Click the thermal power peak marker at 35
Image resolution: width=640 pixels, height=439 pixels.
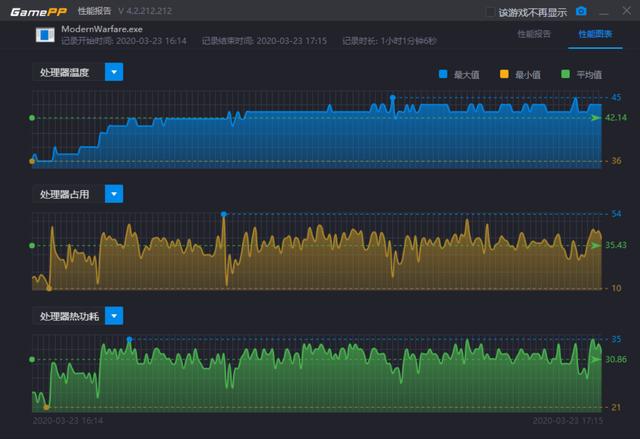click(129, 339)
